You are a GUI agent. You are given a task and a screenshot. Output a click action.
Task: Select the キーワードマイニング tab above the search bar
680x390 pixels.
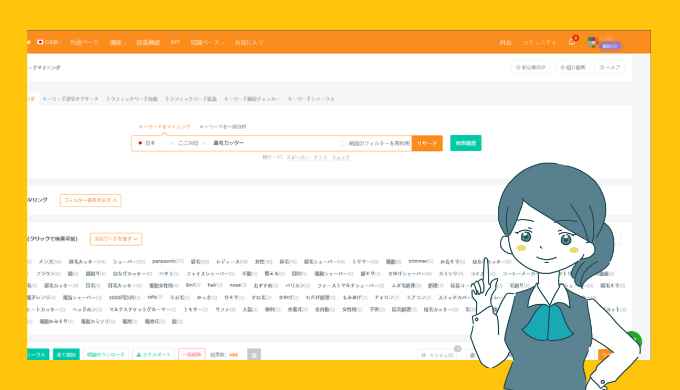point(164,126)
